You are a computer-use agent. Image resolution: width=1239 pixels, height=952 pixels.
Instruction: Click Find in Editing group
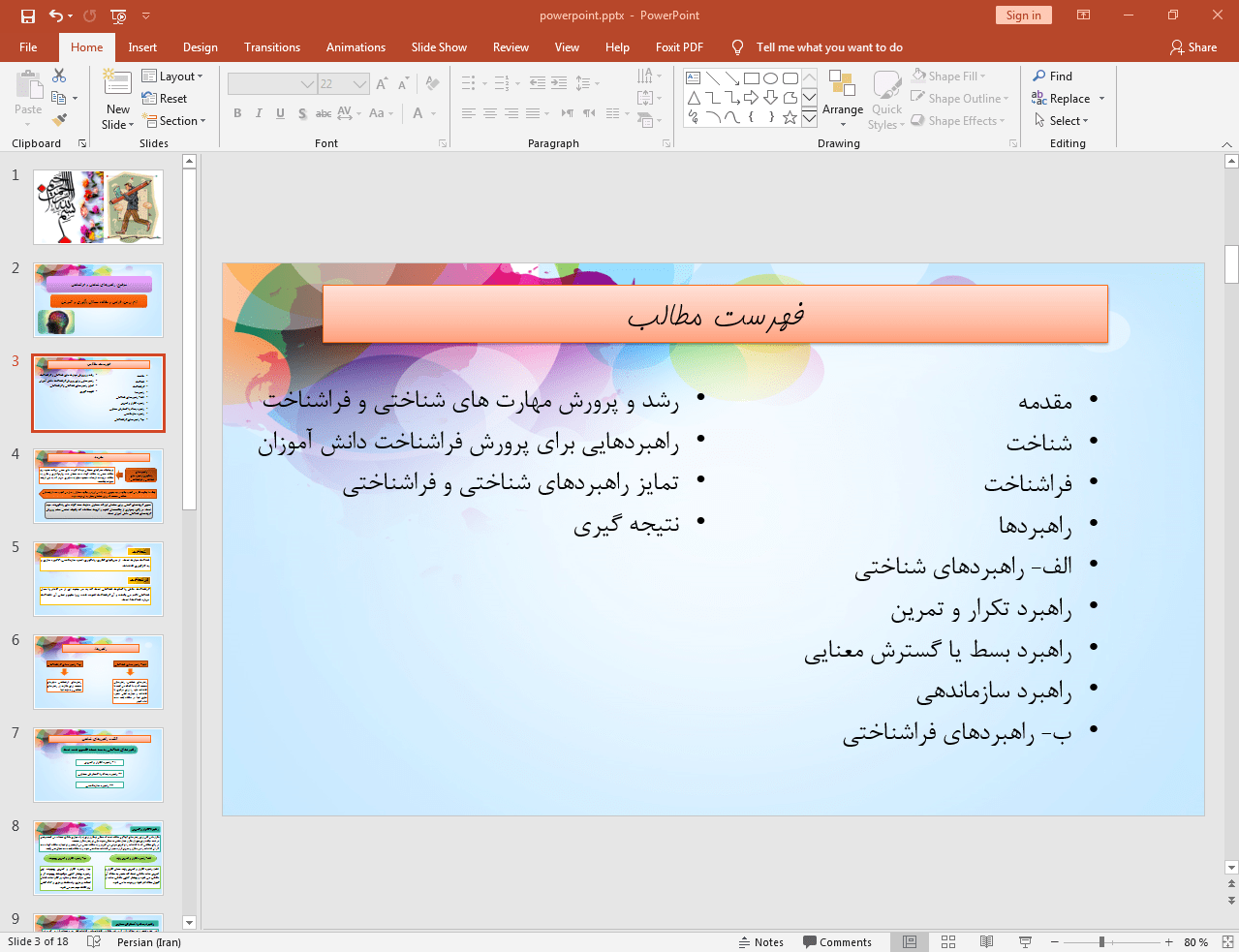(1053, 76)
